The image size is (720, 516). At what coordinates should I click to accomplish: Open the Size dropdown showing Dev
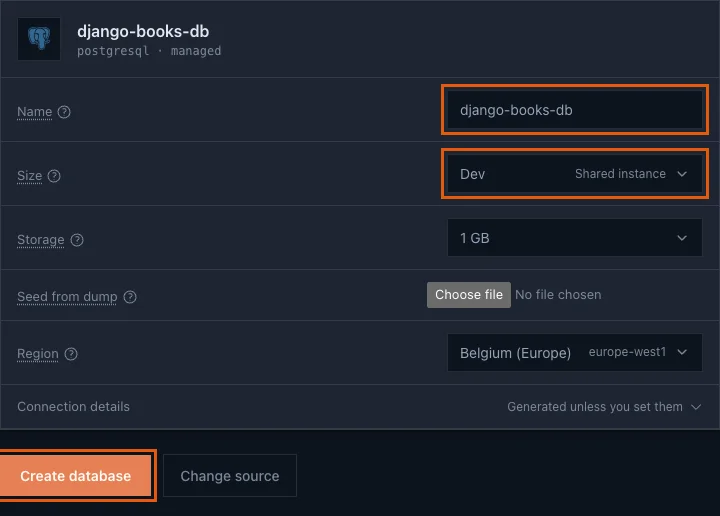574,174
